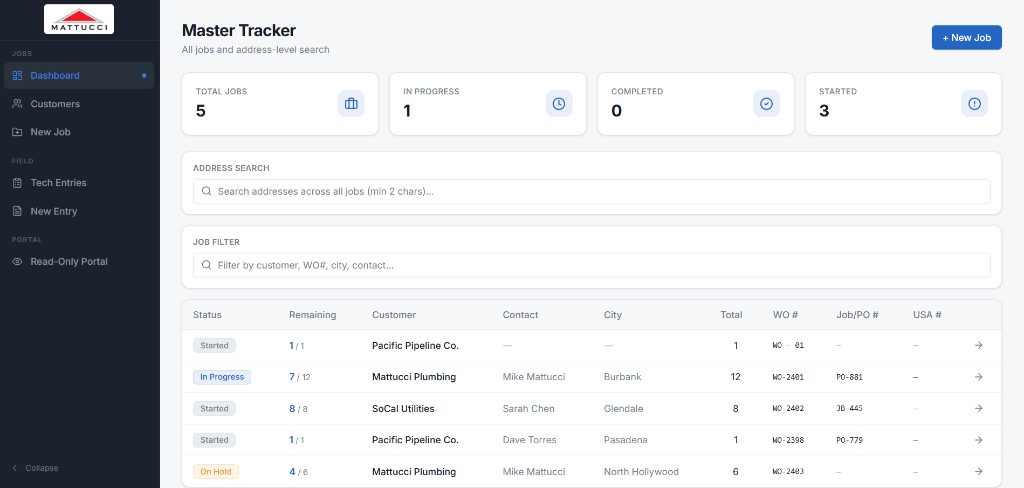This screenshot has width=1024, height=488.
Task: Click Mattucci Plumbing in Burbank row
Action: click(414, 377)
